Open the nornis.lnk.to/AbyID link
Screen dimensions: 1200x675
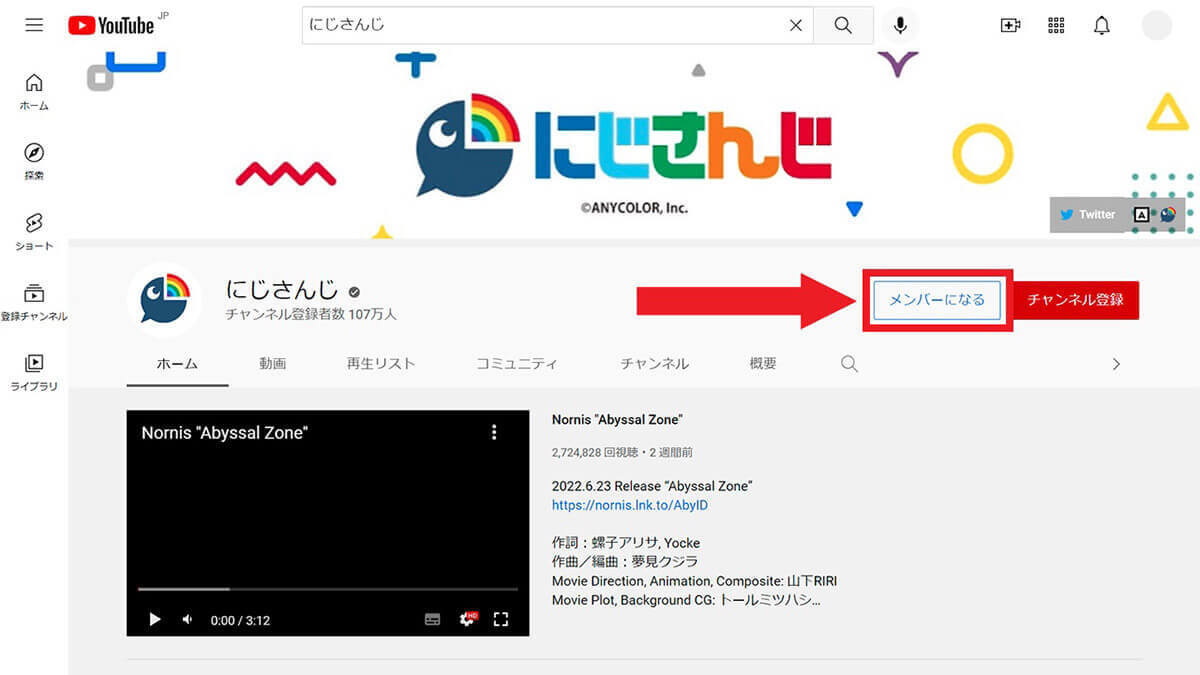click(630, 505)
